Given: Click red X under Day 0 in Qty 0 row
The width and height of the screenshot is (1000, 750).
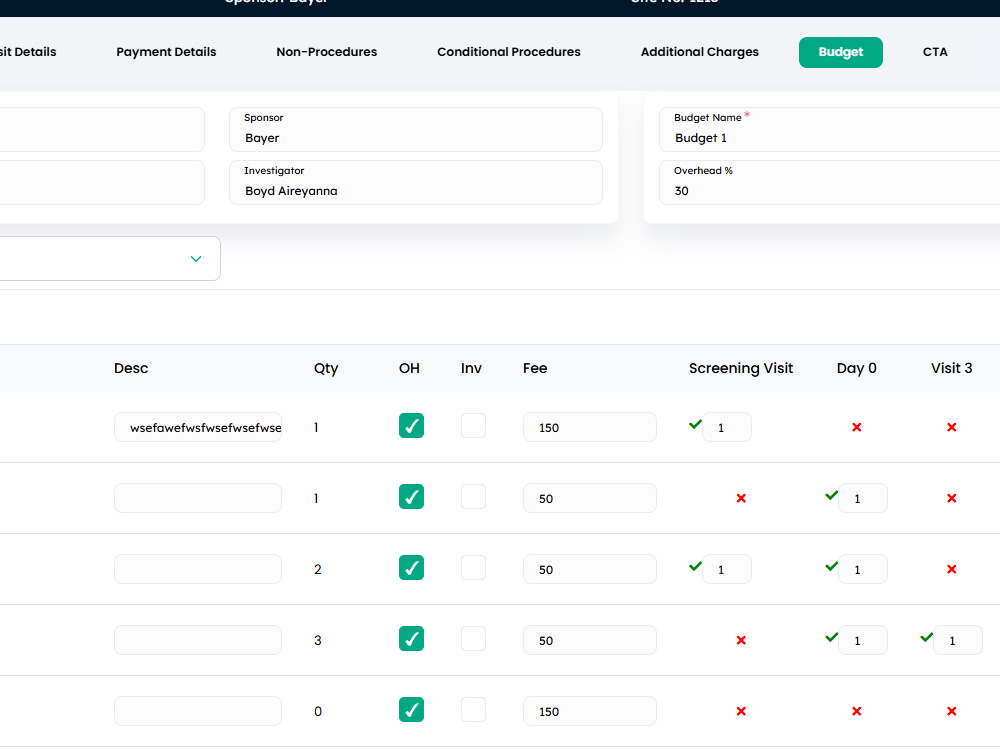Looking at the screenshot, I should (x=857, y=711).
